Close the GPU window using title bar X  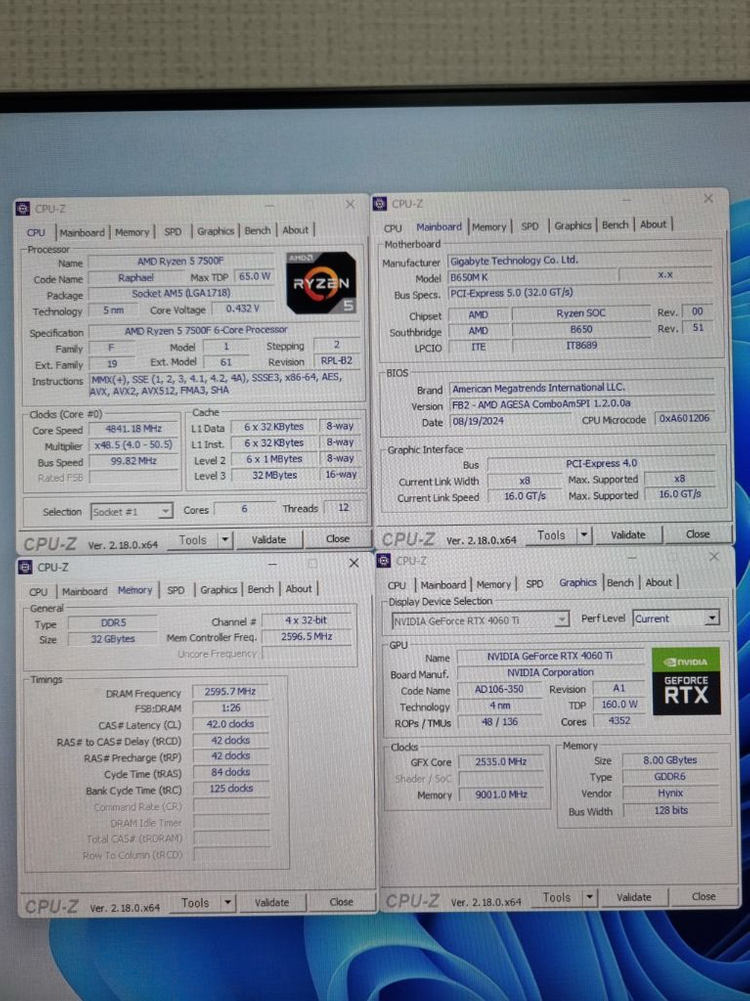tap(714, 557)
